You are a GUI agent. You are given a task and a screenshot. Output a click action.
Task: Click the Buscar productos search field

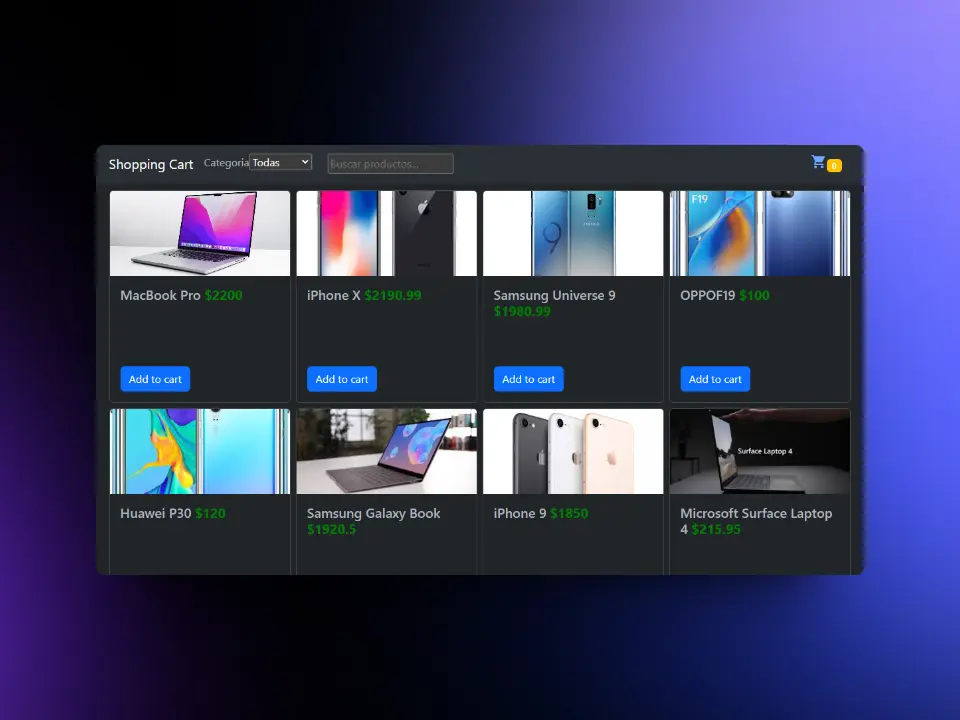pyautogui.click(x=389, y=162)
